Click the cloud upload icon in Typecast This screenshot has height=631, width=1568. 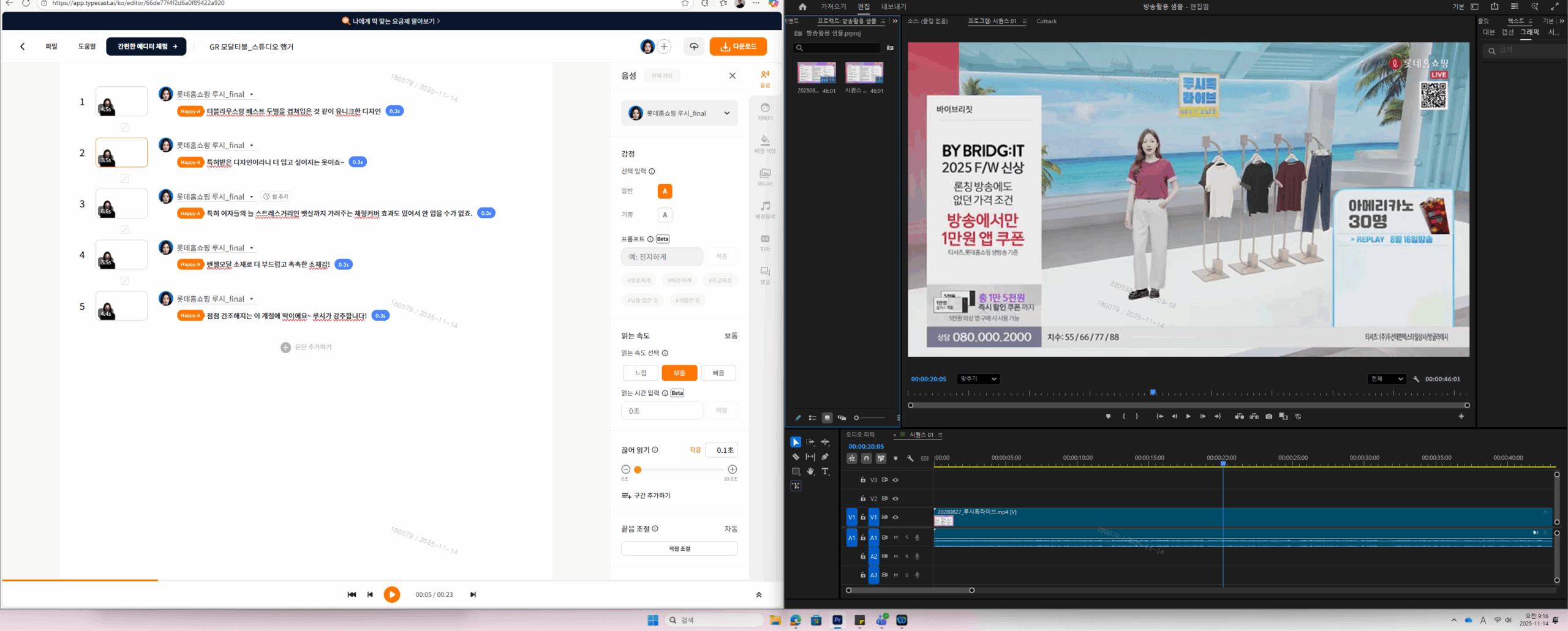coord(694,47)
